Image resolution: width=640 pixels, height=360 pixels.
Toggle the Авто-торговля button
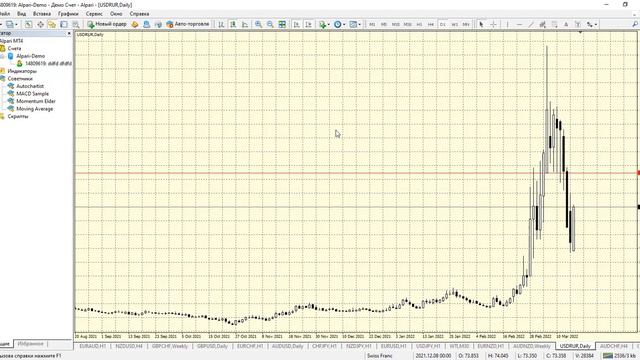188,24
